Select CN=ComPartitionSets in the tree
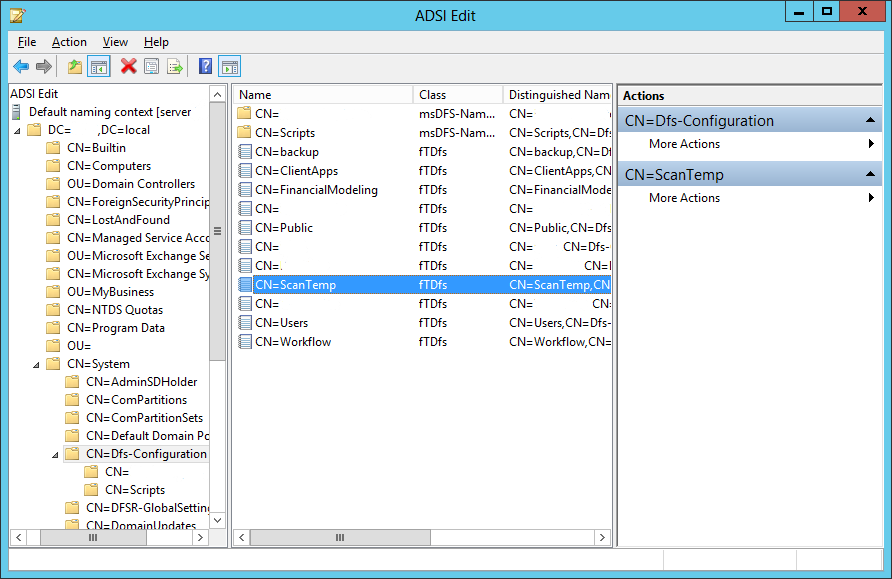Viewport: 892px width, 579px height. point(144,418)
